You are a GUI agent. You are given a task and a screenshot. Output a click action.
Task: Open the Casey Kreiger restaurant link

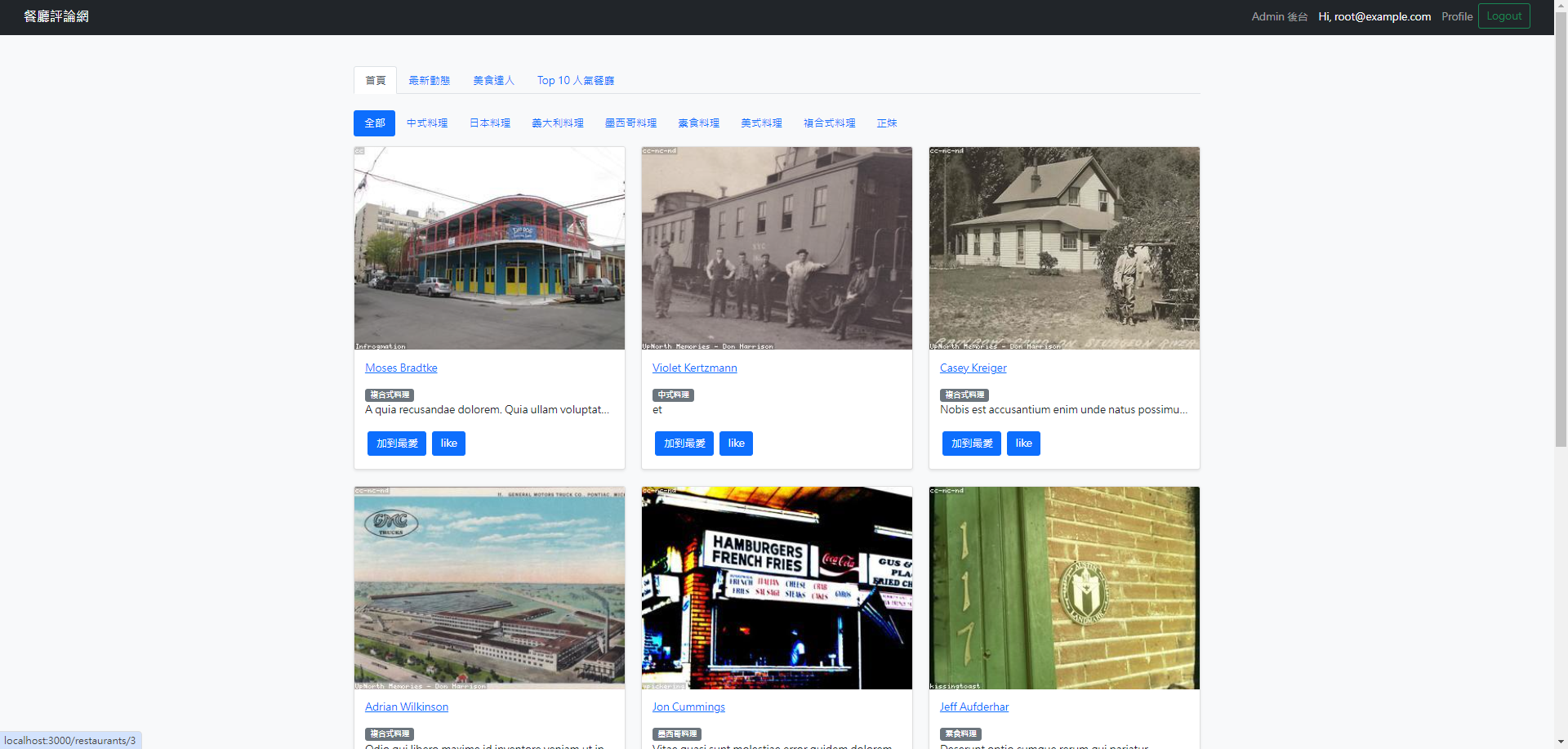click(973, 368)
